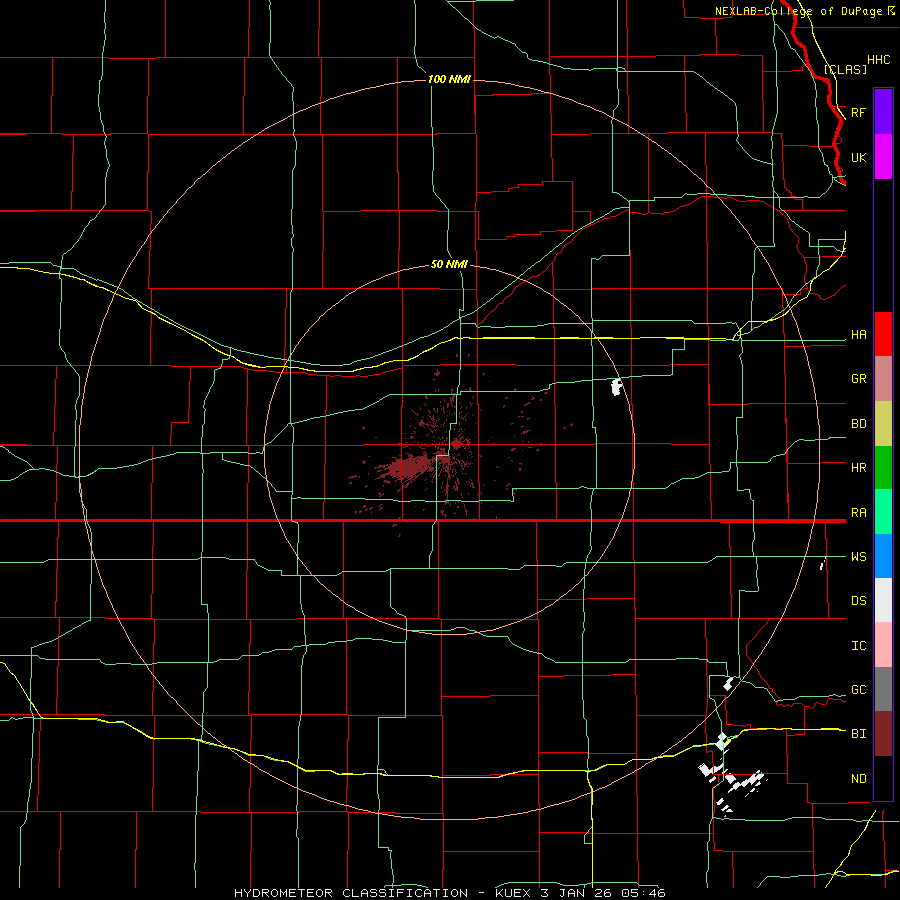The height and width of the screenshot is (900, 900).
Task: Click the GC legend label
Action: pyautogui.click(x=859, y=690)
